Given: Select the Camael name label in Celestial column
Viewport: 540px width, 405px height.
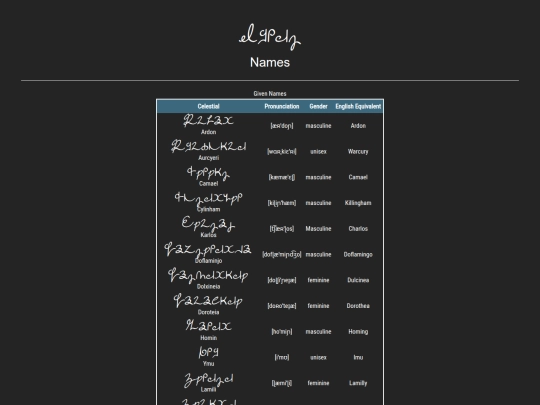Looking at the screenshot, I should [208, 184].
